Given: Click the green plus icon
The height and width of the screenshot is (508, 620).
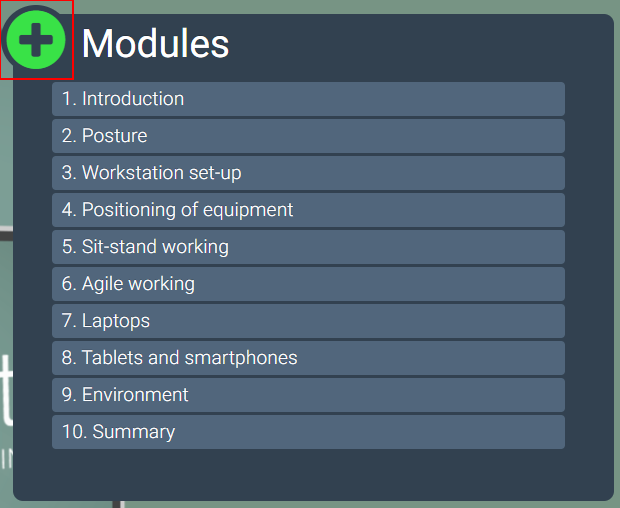Looking at the screenshot, I should tap(36, 40).
